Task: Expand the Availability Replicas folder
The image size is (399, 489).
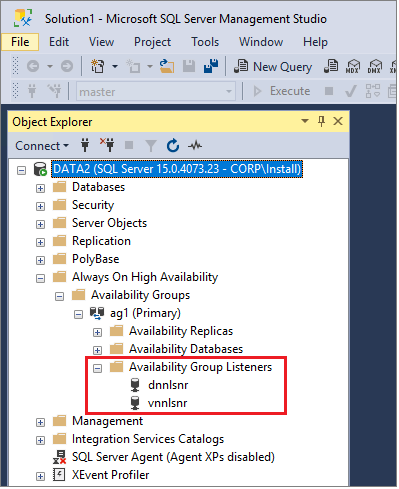Action: pyautogui.click(x=97, y=333)
